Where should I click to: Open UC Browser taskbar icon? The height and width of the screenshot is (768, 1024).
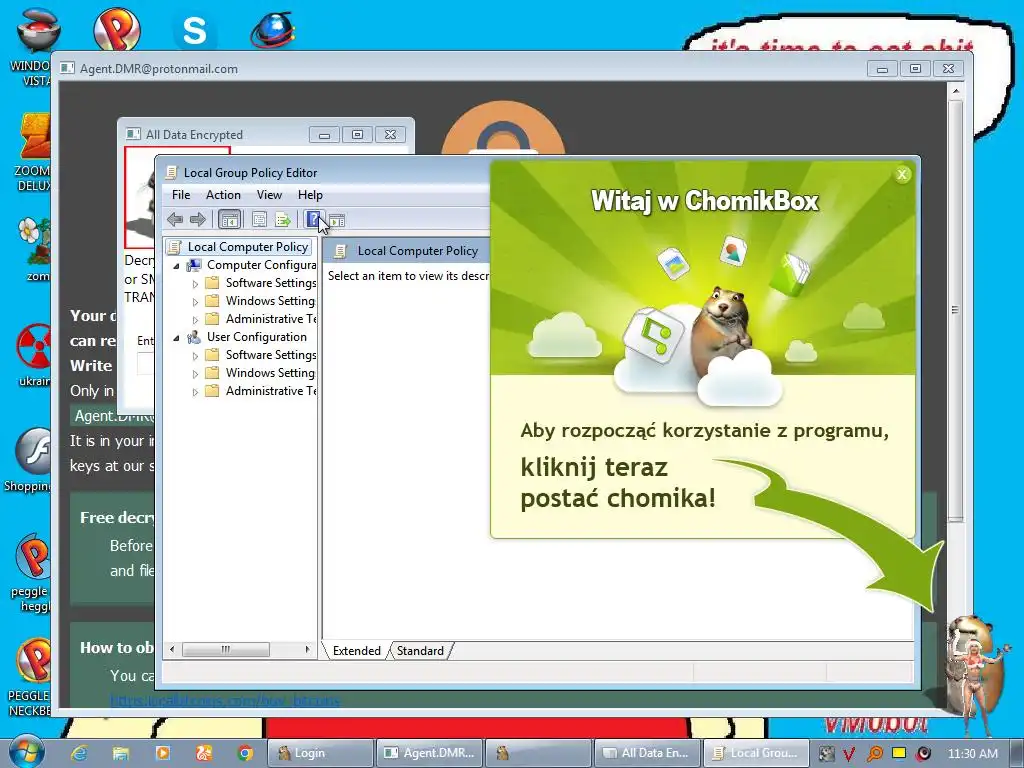pyautogui.click(x=204, y=753)
